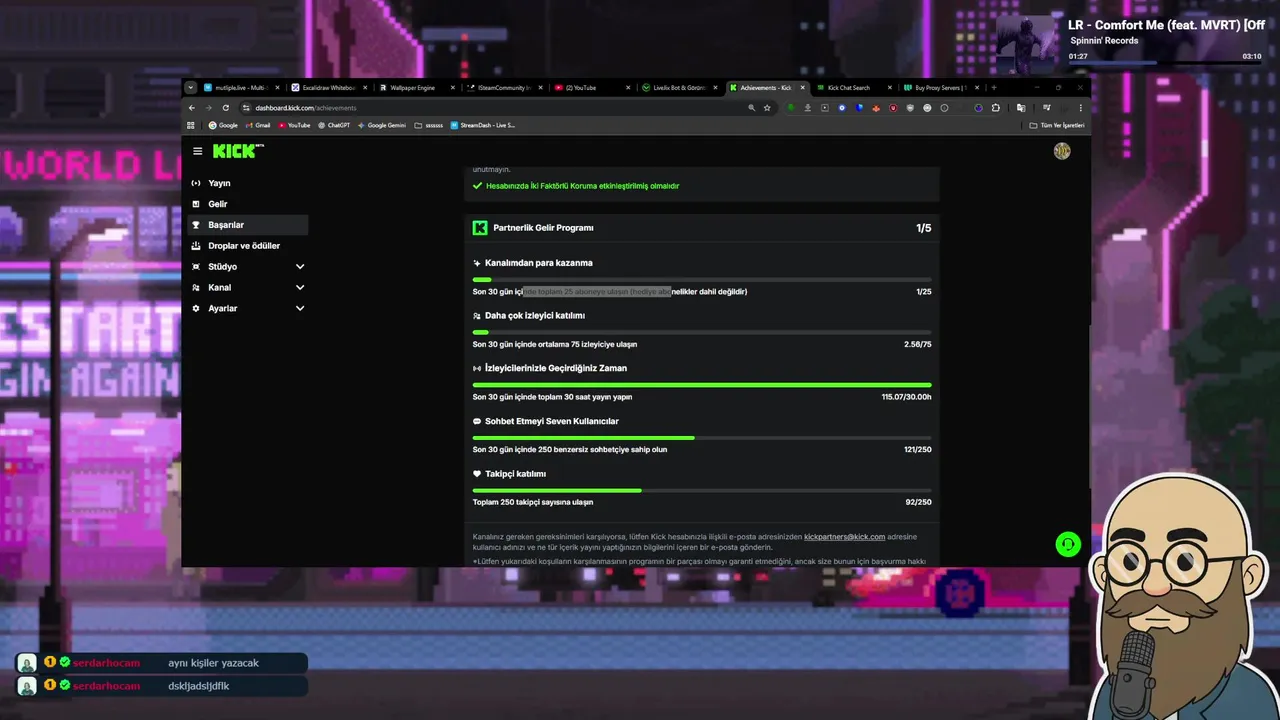
Task: Click the Kanalımdan para kazanma progress bar
Action: pyautogui.click(x=702, y=279)
